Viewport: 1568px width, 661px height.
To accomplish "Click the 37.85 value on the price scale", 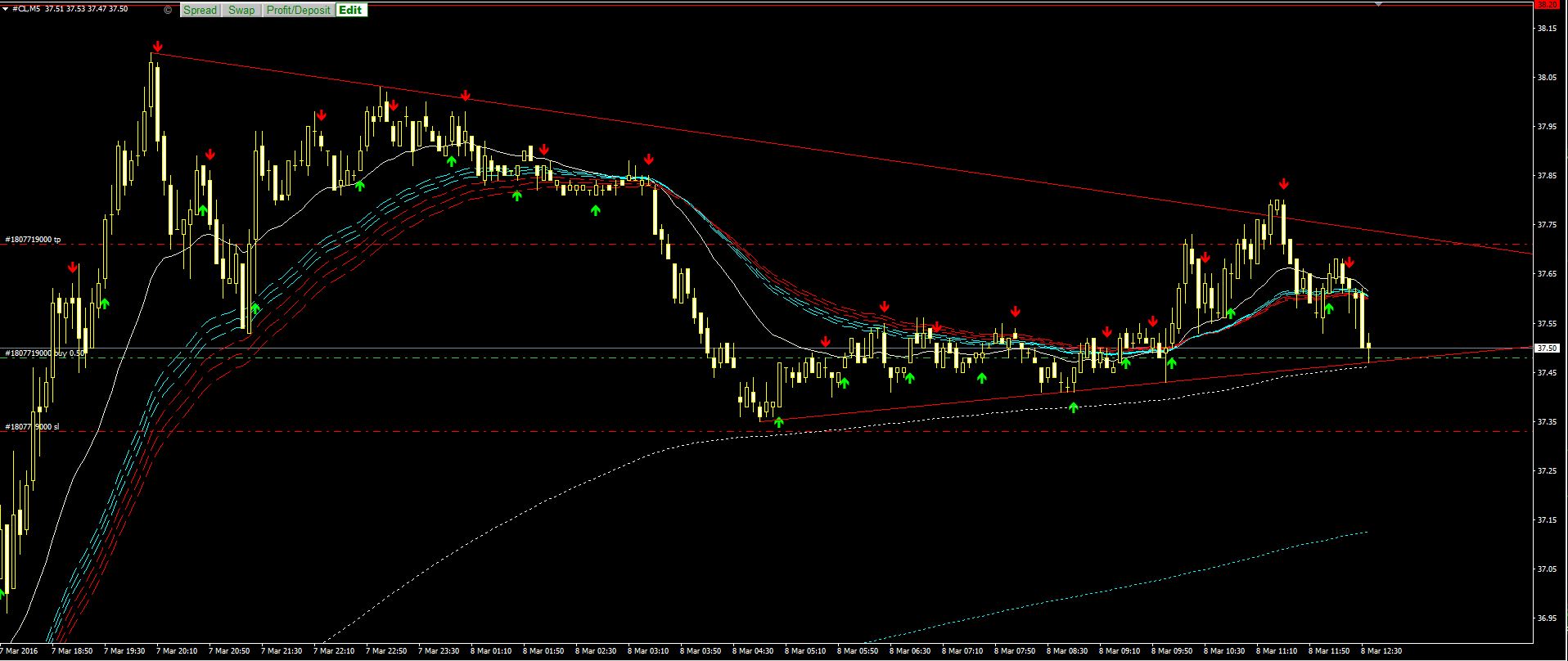I will click(1547, 176).
